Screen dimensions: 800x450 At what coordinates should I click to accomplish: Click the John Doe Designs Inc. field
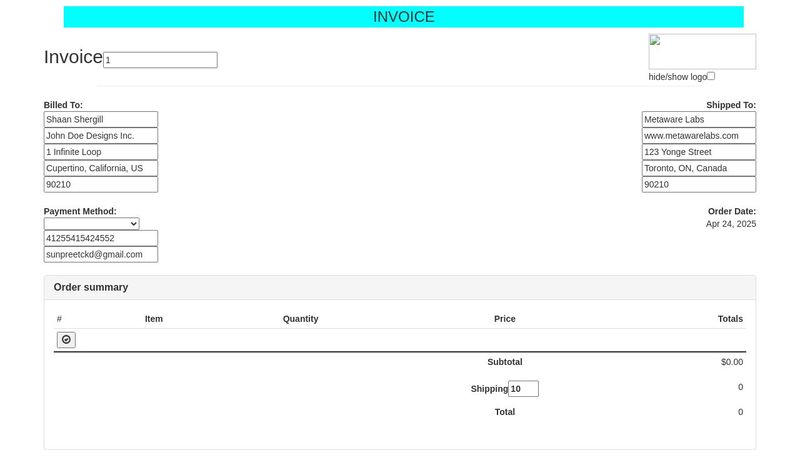pos(101,136)
